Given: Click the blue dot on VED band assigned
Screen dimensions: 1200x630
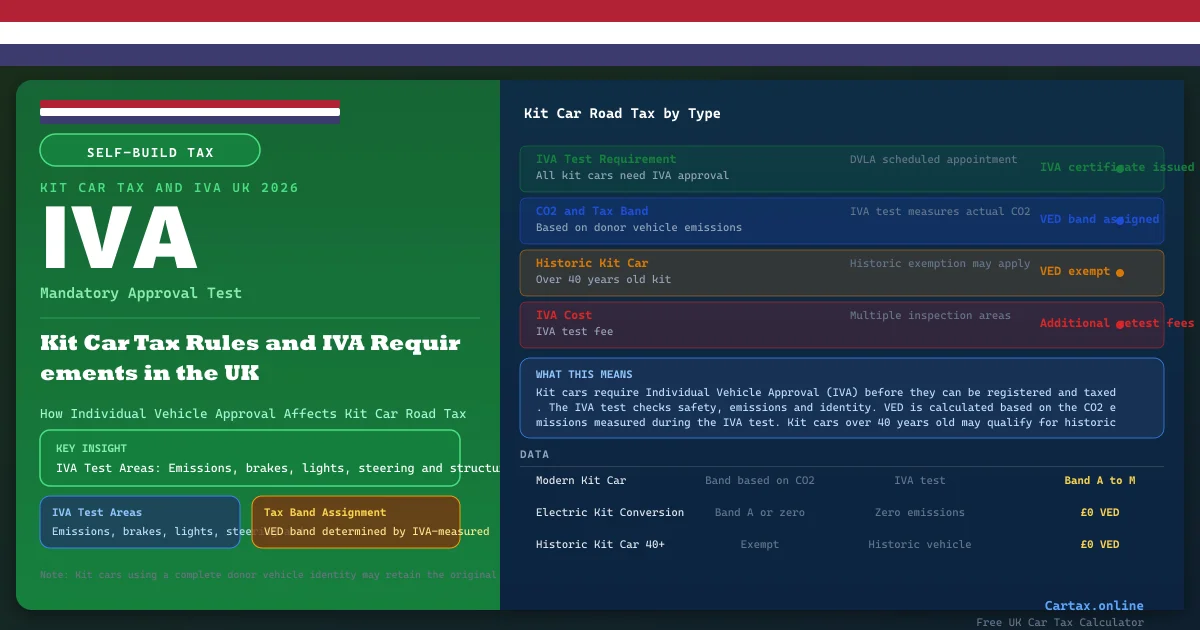Looking at the screenshot, I should pyautogui.click(x=1120, y=220).
